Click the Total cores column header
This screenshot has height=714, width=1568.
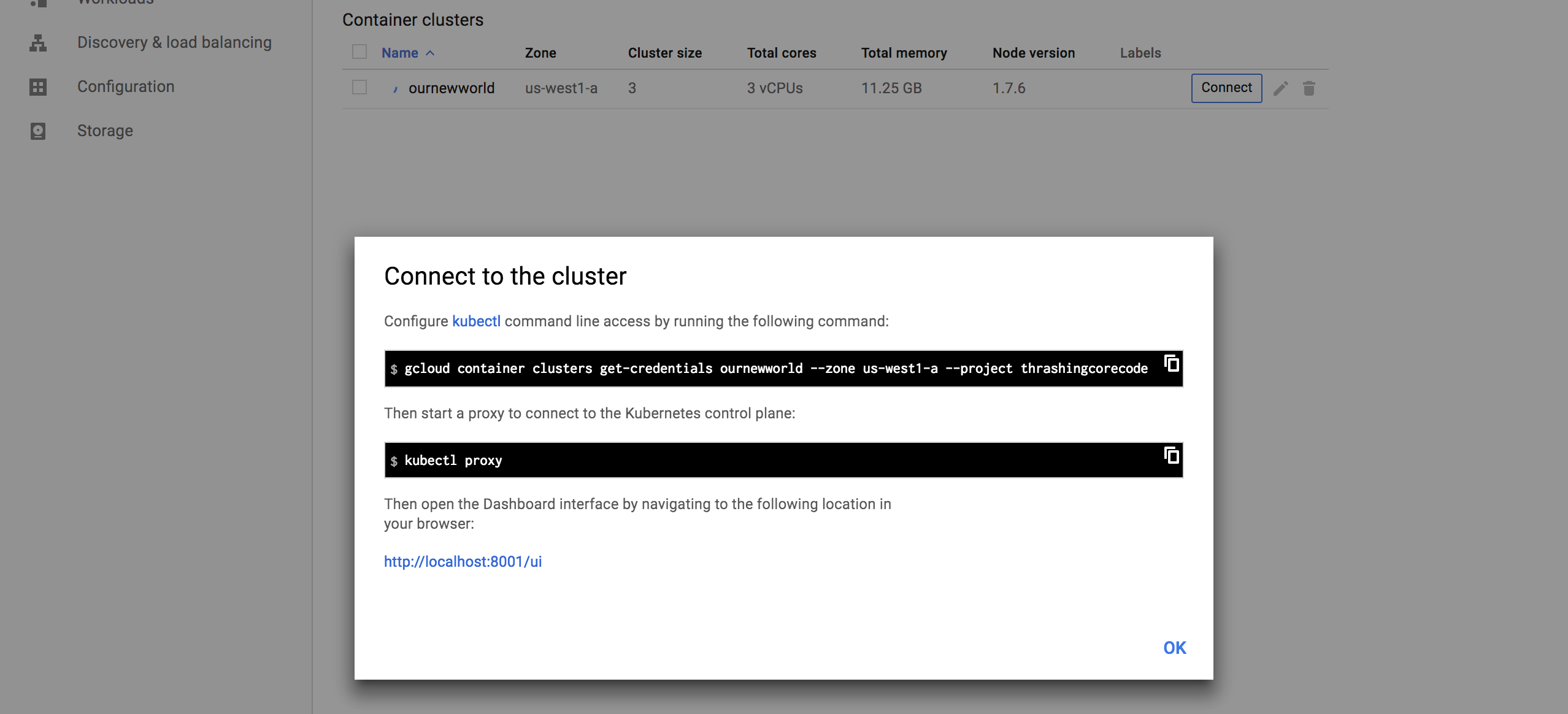[x=782, y=53]
